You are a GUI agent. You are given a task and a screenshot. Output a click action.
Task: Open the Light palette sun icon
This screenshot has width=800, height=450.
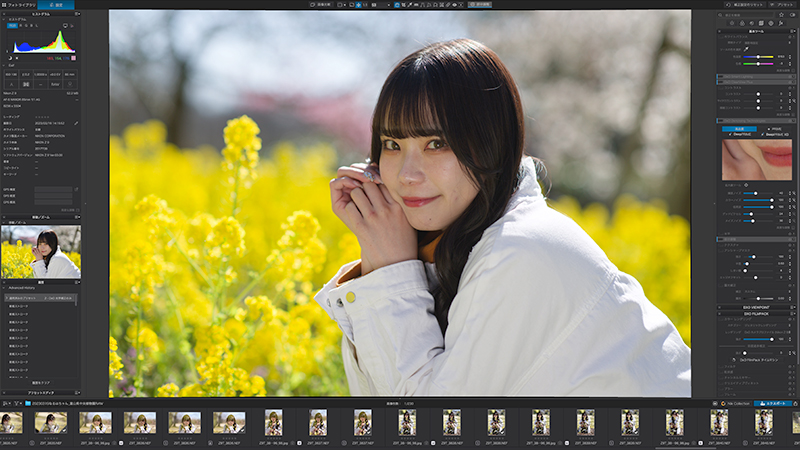(732, 23)
